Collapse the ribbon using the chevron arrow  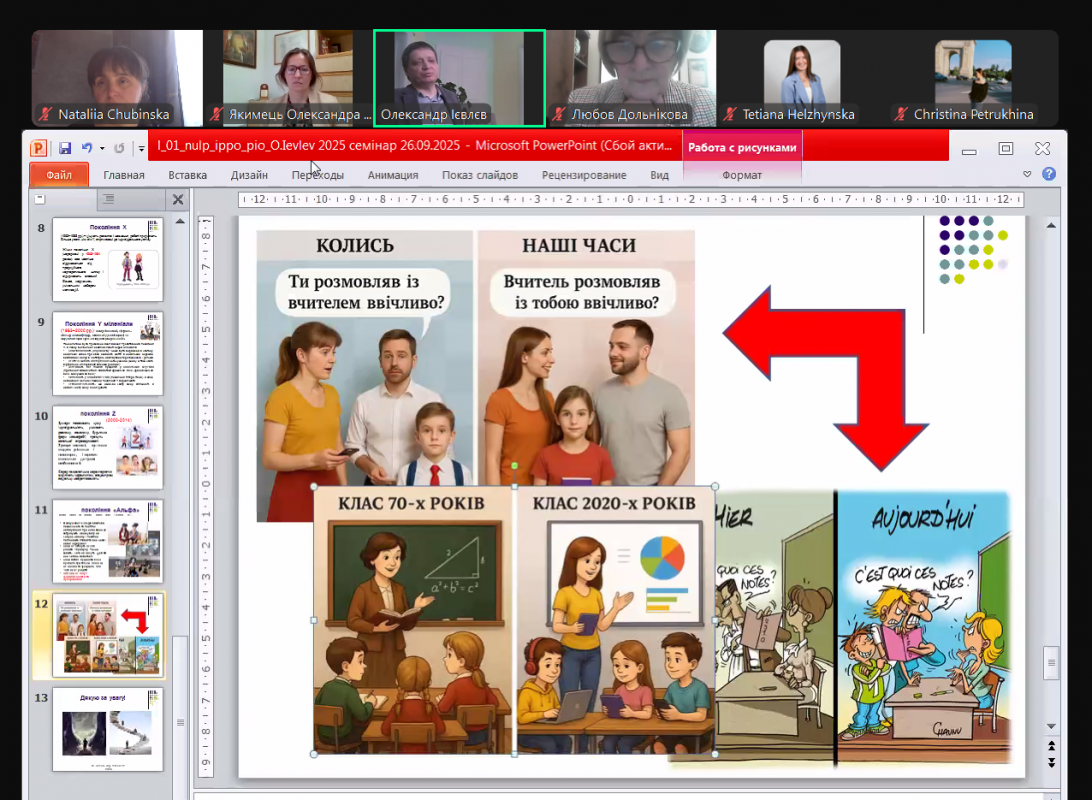1027,174
